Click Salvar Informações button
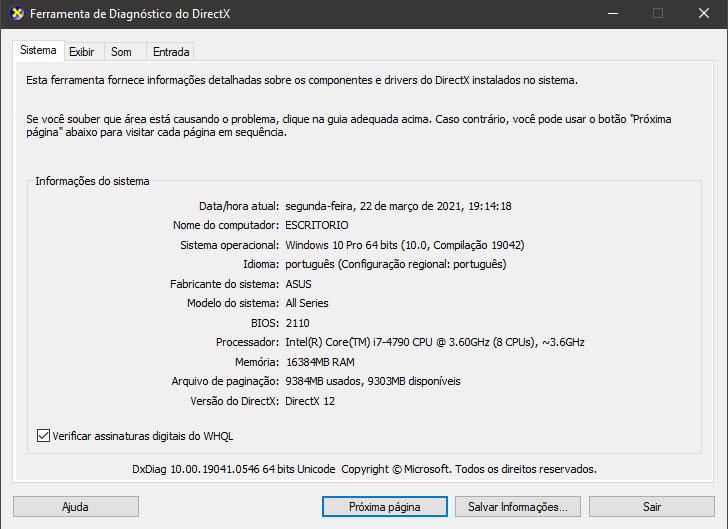This screenshot has height=529, width=728. [518, 507]
